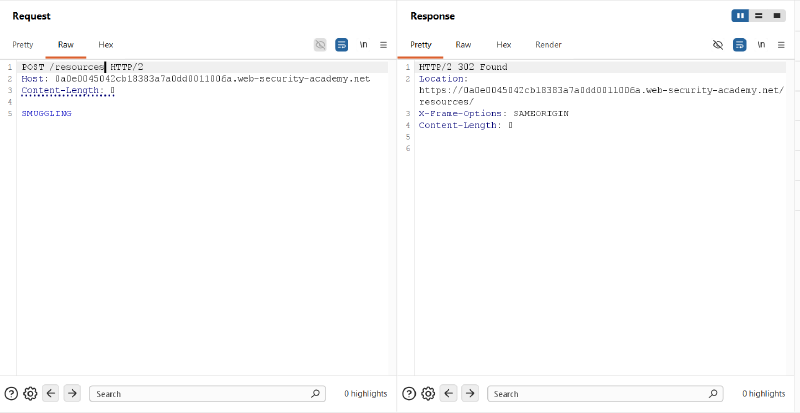Switch Request view to Pretty tab
This screenshot has width=800, height=413.
[22, 45]
